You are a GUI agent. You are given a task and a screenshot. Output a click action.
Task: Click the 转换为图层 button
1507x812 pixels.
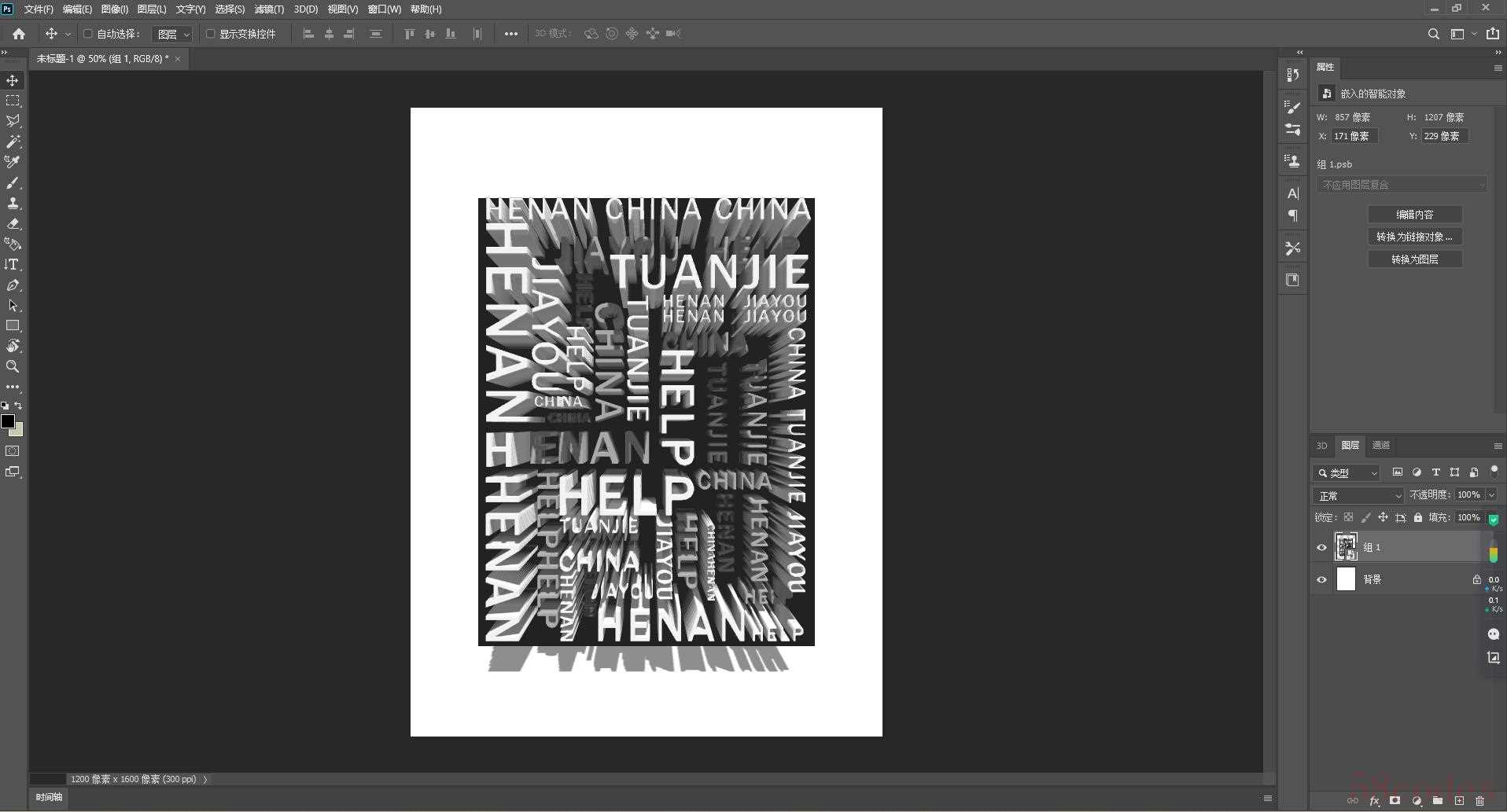pos(1415,259)
